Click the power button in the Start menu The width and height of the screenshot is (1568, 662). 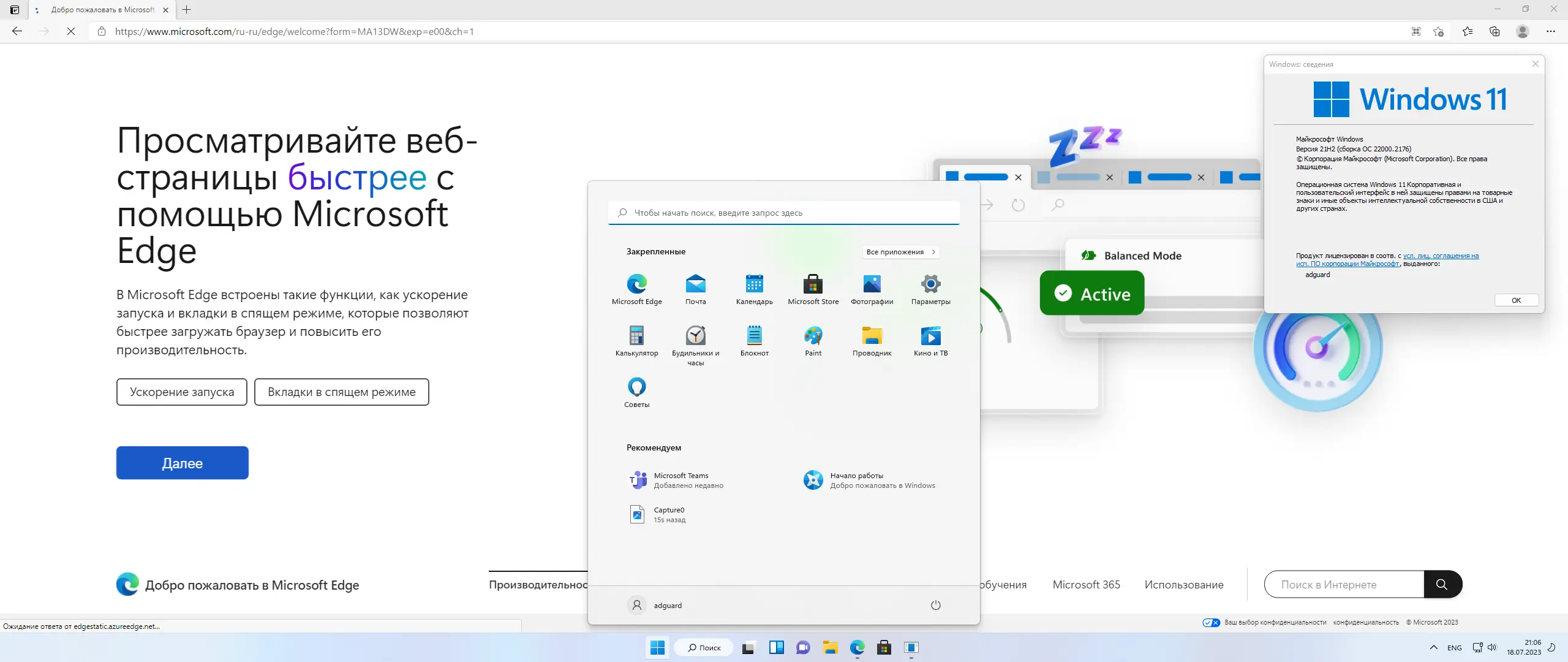click(x=935, y=605)
